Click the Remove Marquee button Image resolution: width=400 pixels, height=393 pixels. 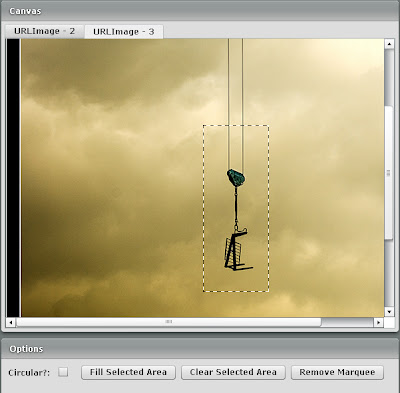(x=337, y=372)
